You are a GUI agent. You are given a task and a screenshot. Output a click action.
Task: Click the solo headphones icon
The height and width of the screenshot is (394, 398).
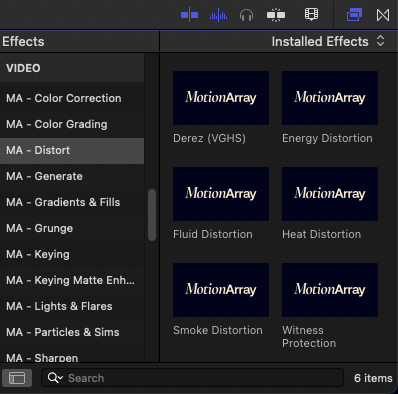[246, 15]
